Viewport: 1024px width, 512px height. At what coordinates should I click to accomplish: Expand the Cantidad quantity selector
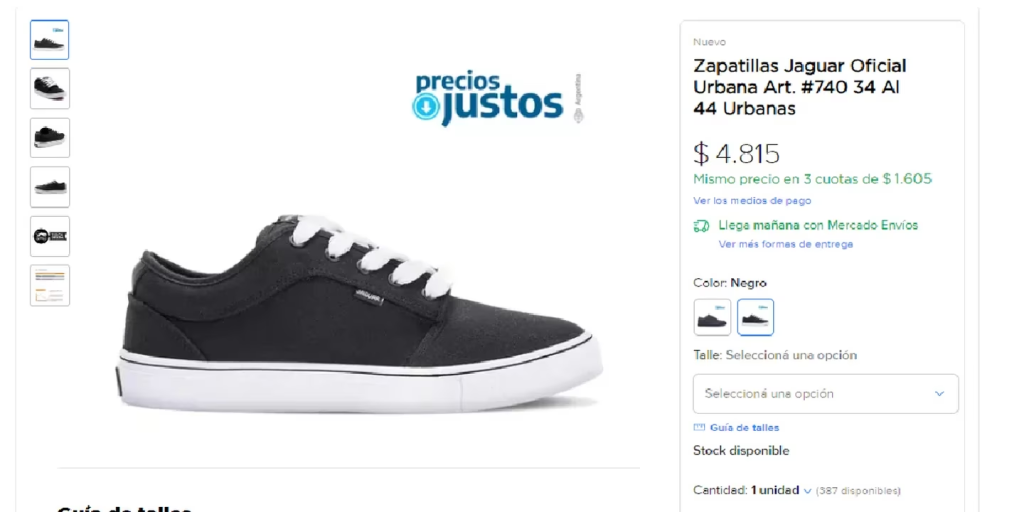tap(781, 490)
